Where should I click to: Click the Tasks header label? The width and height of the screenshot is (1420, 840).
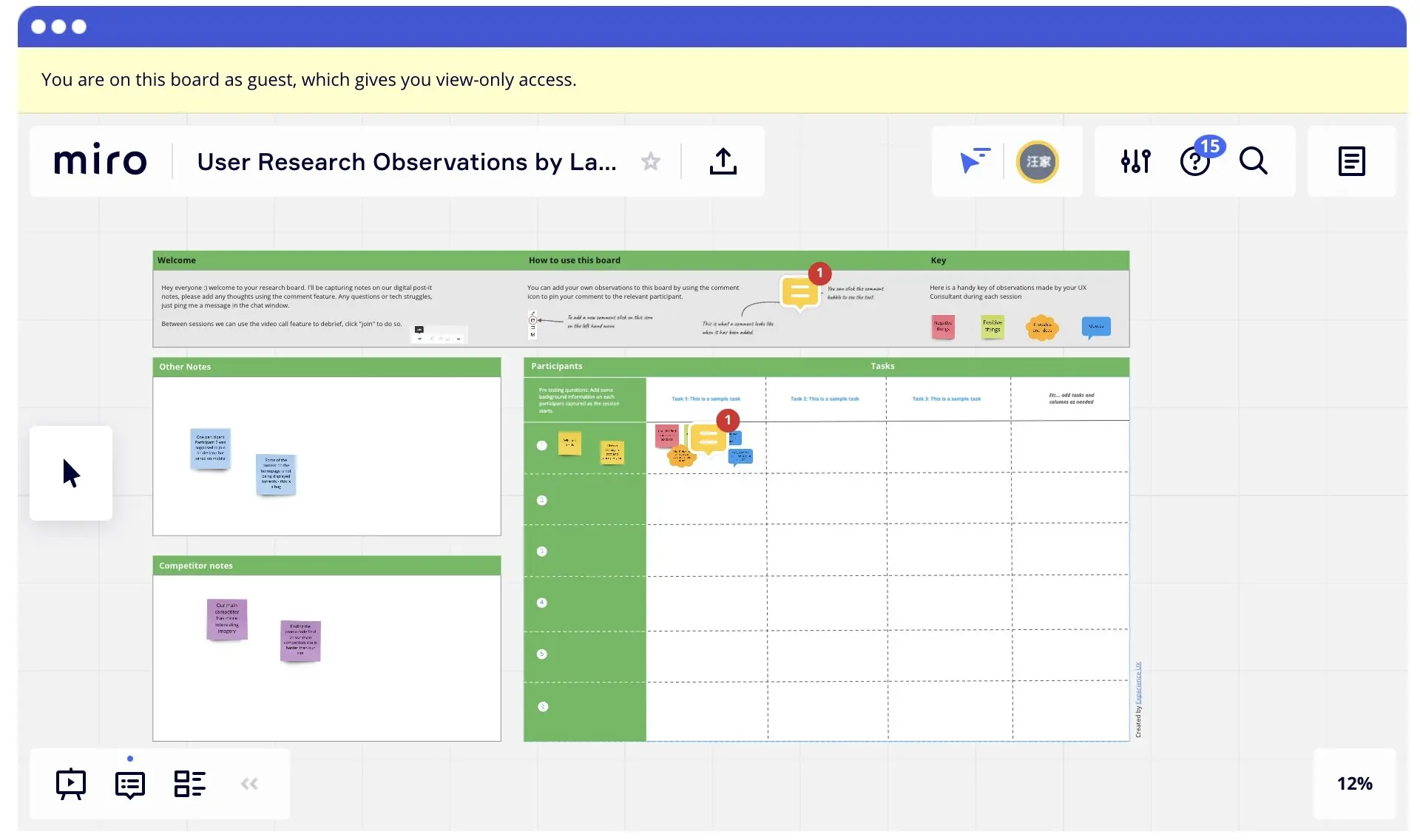(x=882, y=366)
